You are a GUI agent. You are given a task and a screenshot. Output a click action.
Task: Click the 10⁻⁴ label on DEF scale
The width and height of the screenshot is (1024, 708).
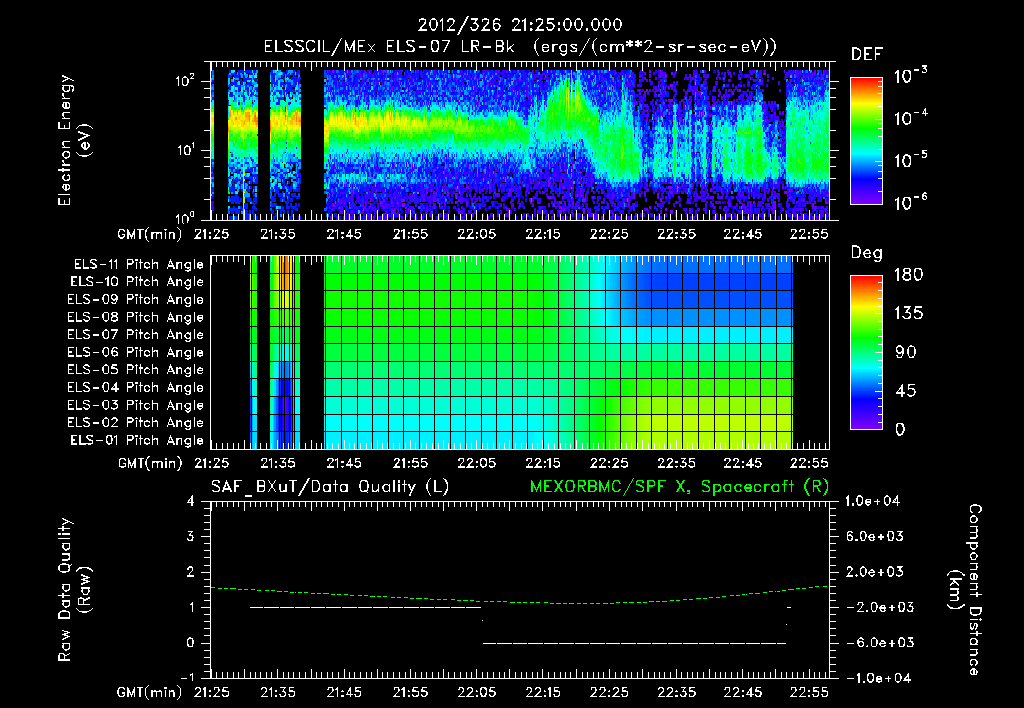(x=911, y=118)
